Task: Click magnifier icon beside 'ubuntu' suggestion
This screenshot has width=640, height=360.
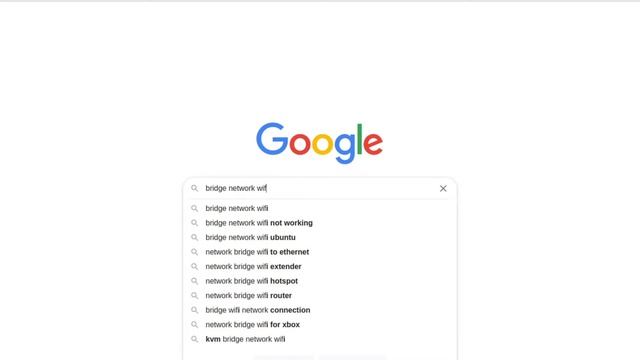Action: click(195, 238)
